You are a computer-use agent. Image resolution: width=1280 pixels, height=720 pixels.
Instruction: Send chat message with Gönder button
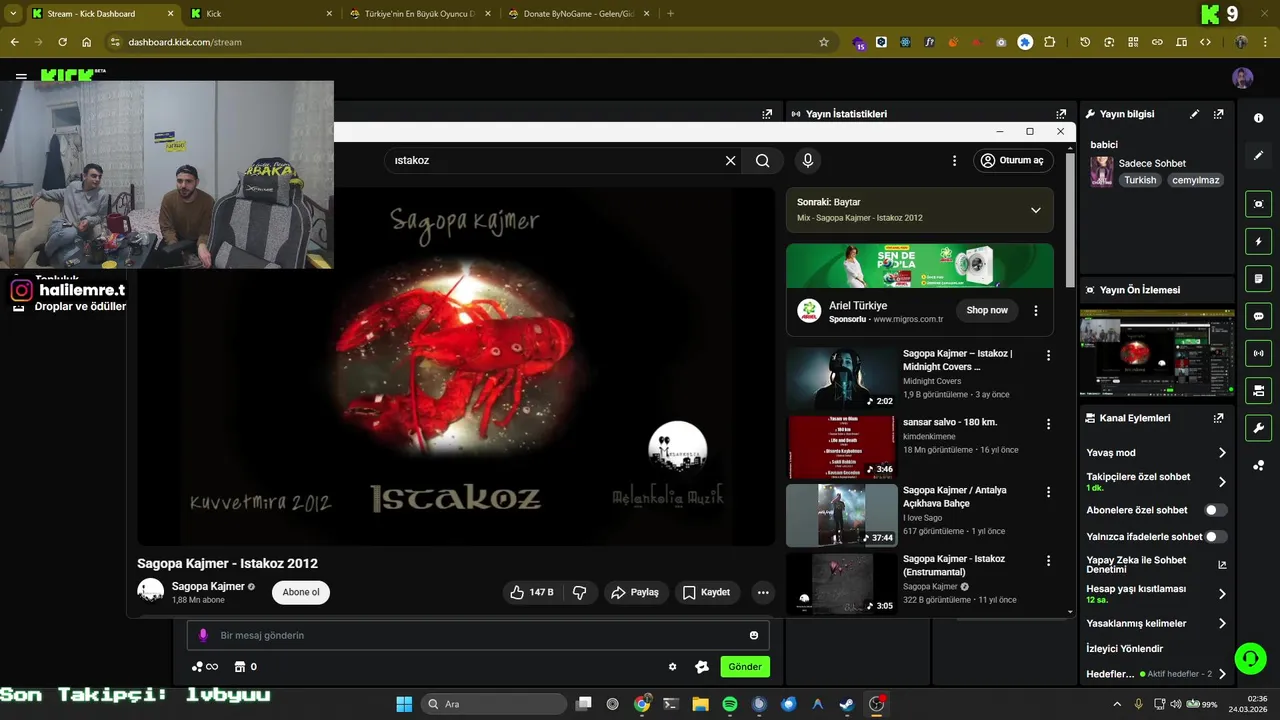coord(745,667)
